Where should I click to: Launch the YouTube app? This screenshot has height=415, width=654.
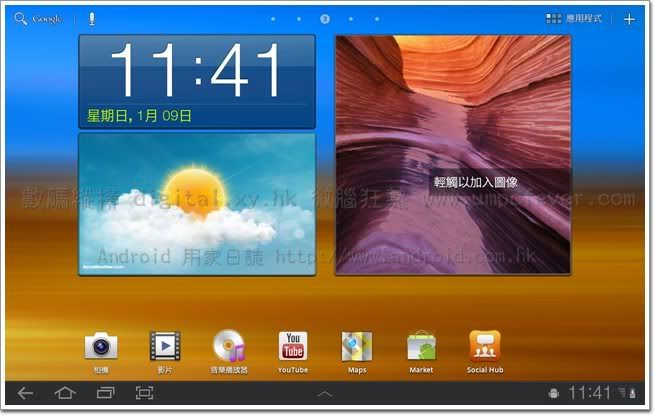pos(292,347)
